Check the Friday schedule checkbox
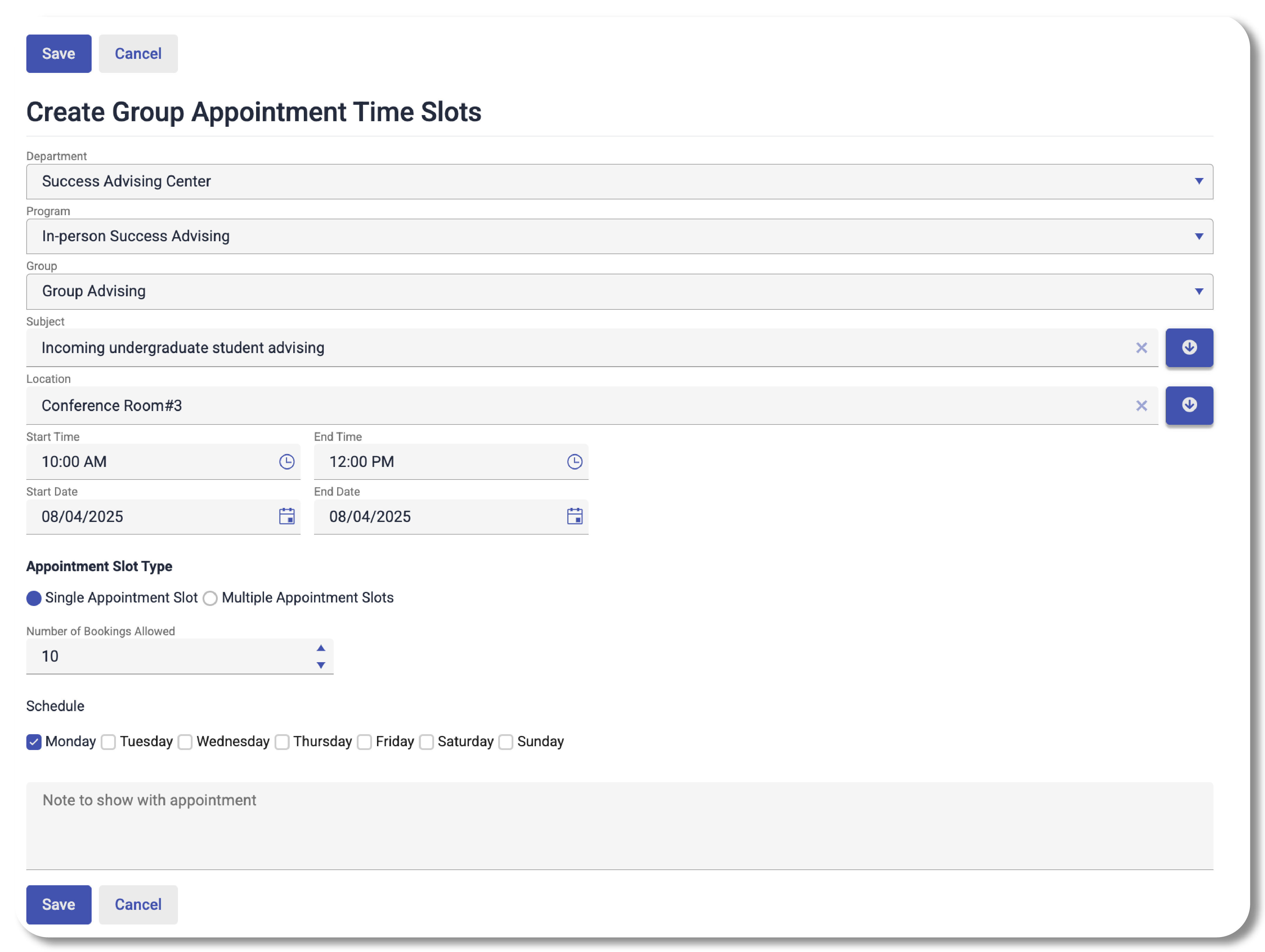The width and height of the screenshot is (1265, 952). point(364,742)
